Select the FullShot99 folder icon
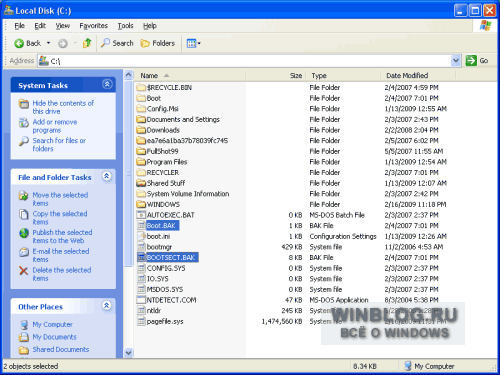This screenshot has height=375, width=500. point(141,151)
